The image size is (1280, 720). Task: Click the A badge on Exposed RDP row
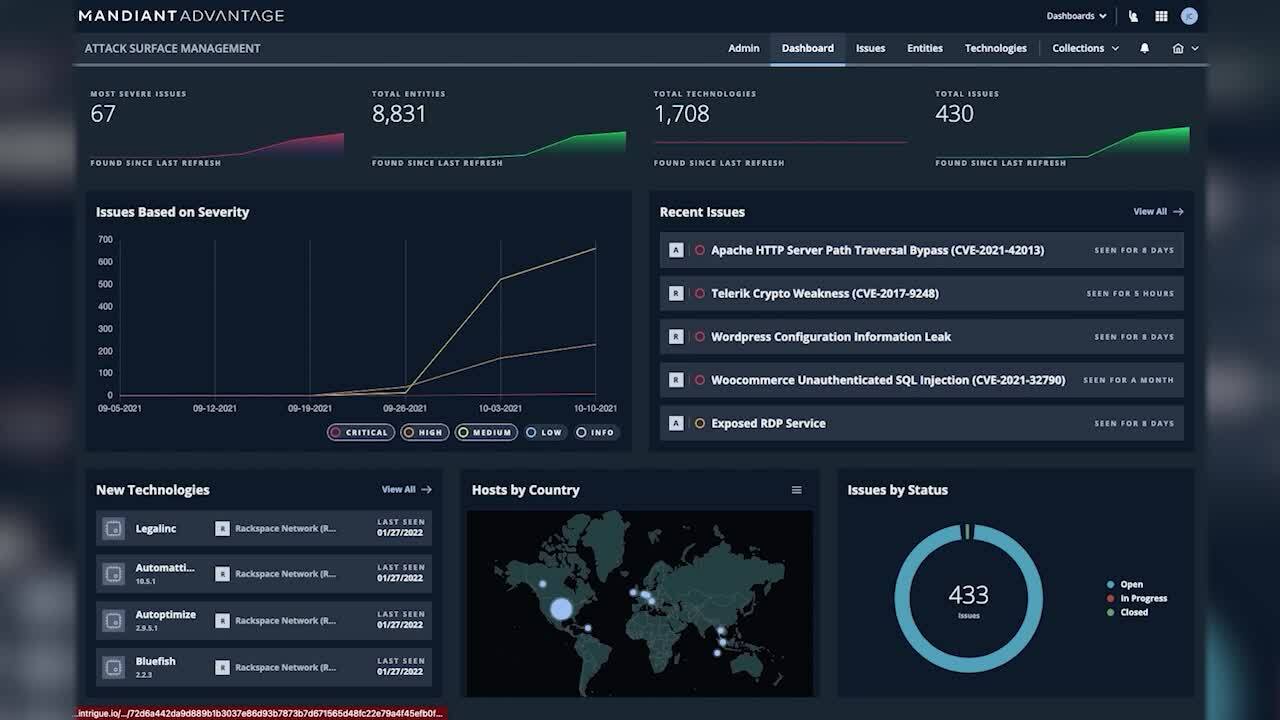tap(676, 423)
